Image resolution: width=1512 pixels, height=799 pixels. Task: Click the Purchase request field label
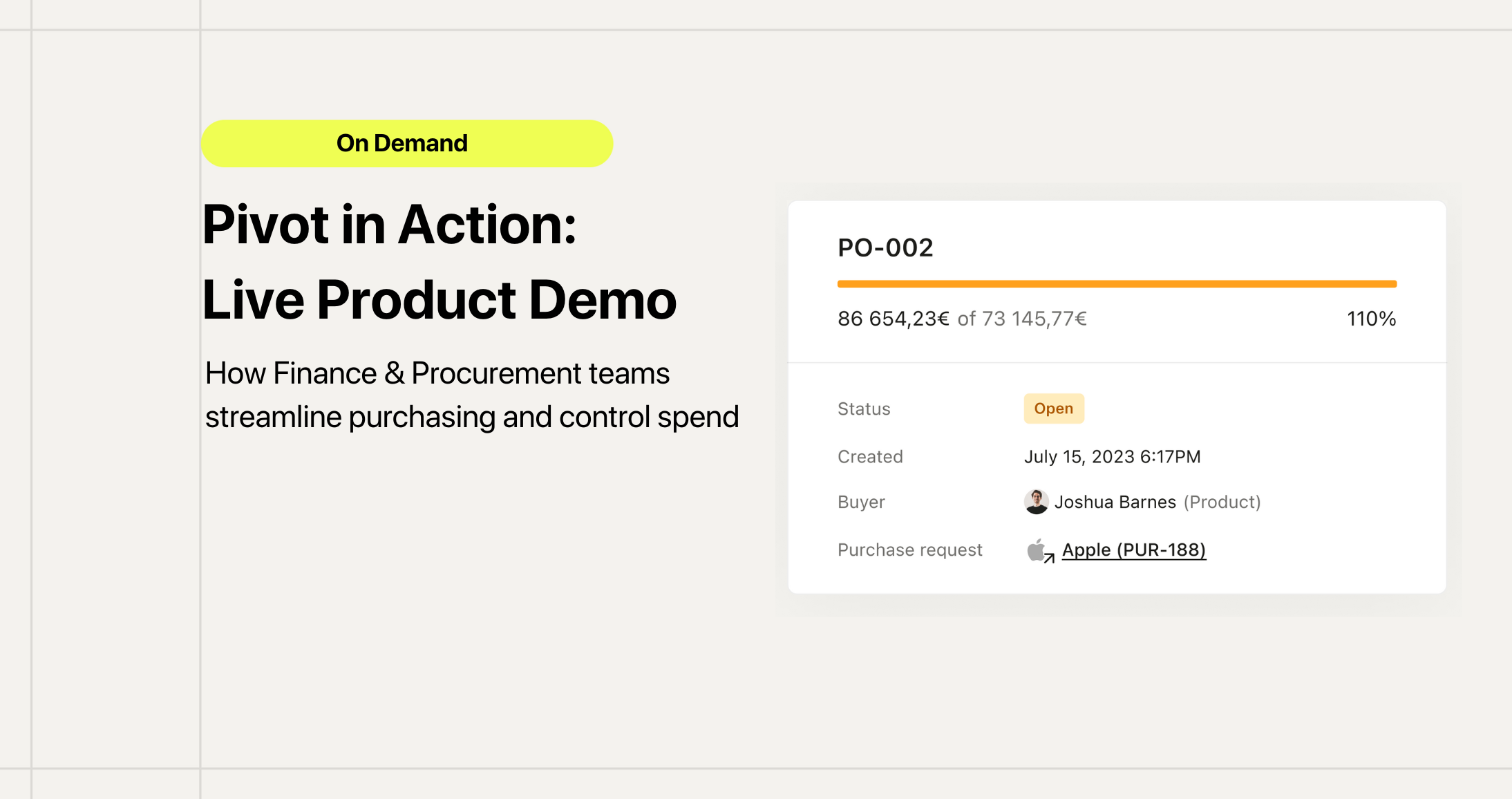coord(909,550)
